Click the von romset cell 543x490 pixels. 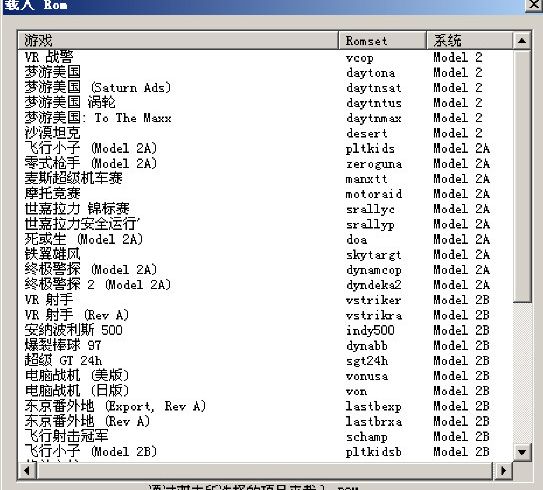(356, 391)
